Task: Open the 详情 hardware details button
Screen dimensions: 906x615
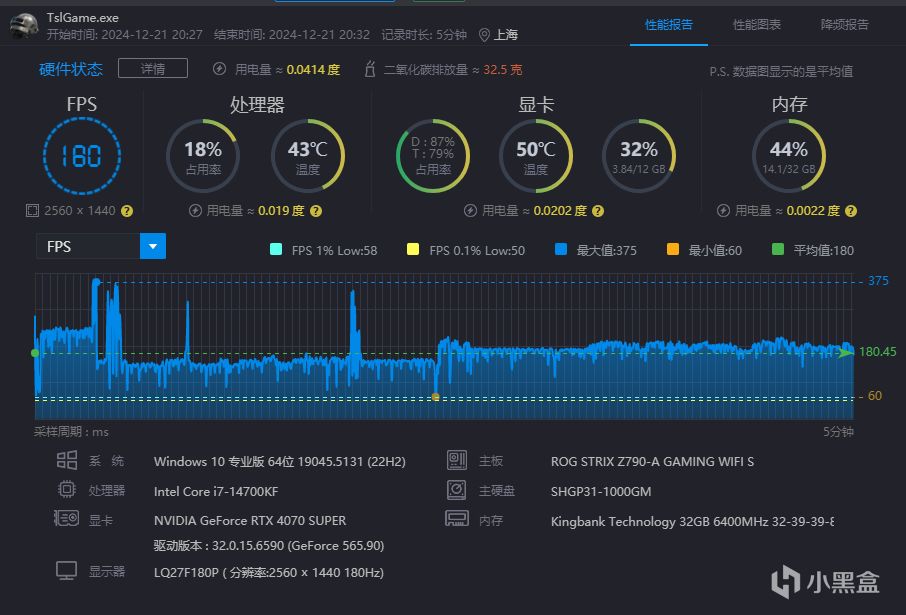Action: click(153, 68)
